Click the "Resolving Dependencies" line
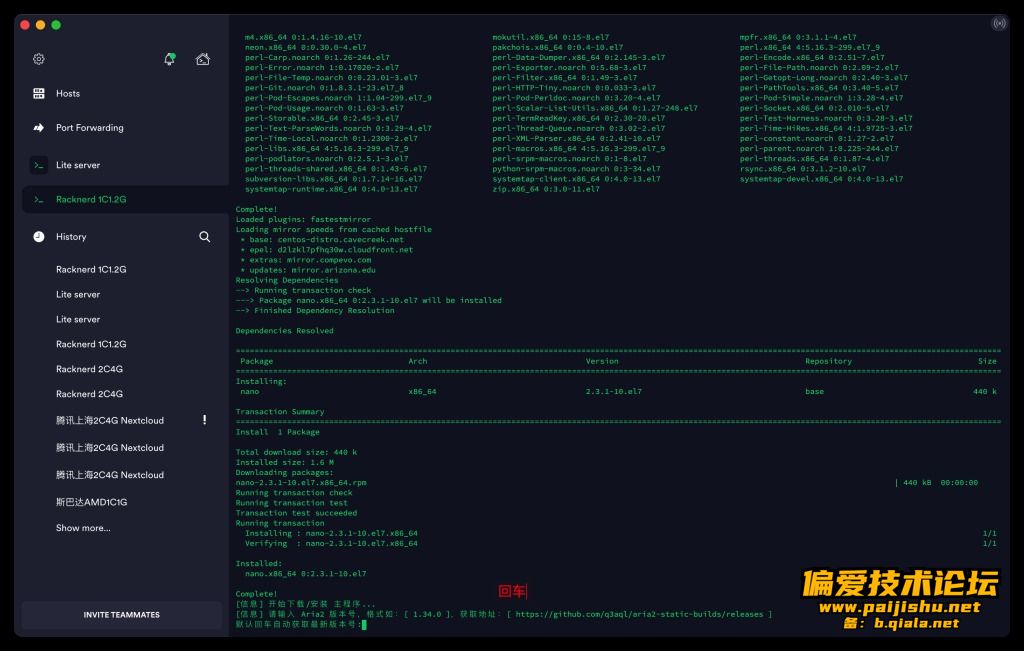1024x651 pixels. tap(287, 280)
